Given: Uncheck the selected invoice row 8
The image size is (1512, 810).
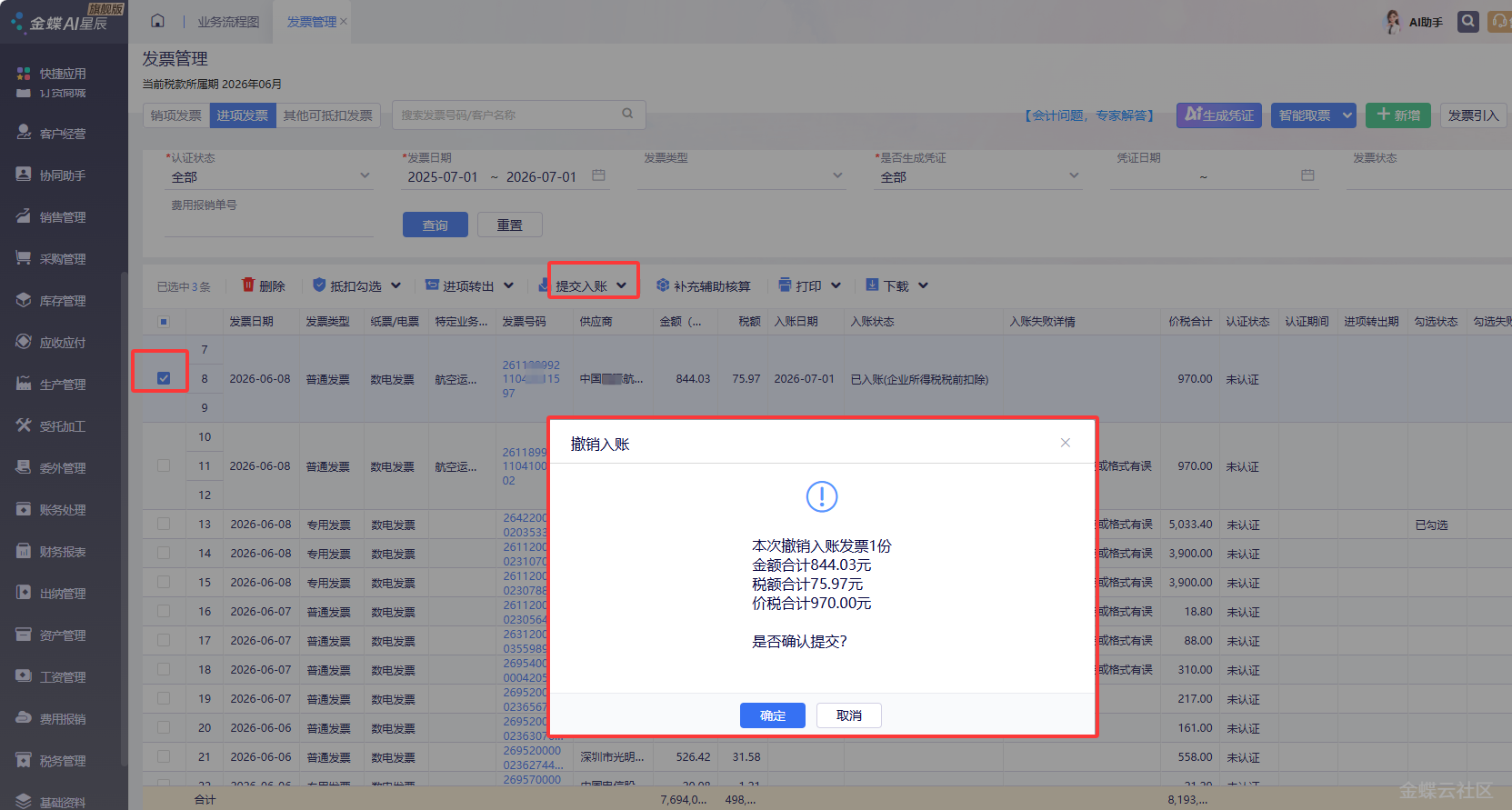Looking at the screenshot, I should [164, 378].
